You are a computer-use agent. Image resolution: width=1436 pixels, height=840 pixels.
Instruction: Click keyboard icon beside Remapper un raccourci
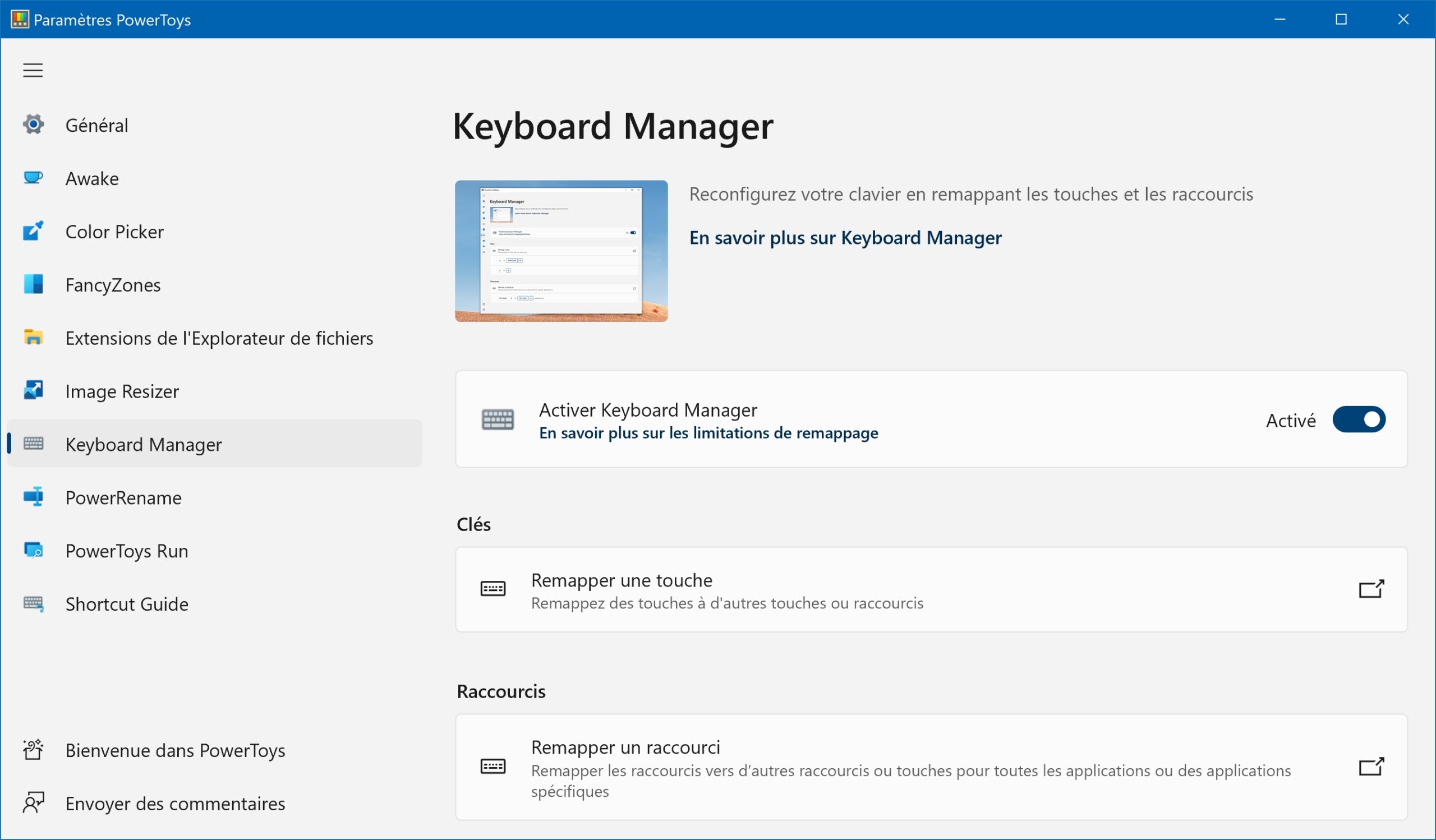click(493, 767)
